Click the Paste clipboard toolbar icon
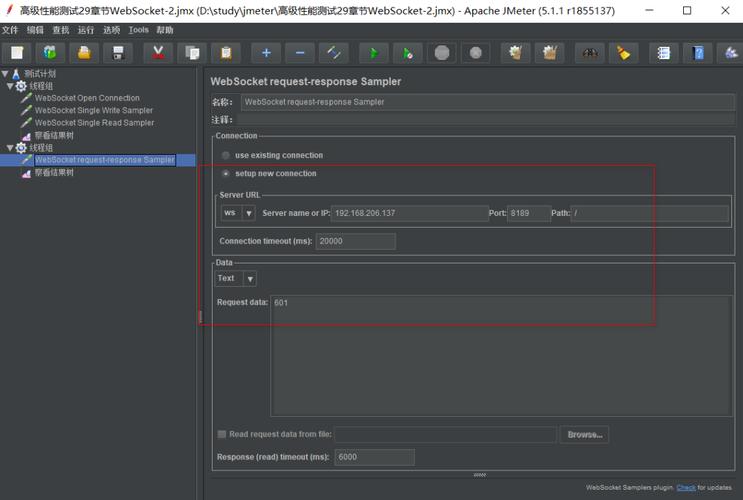 click(x=226, y=53)
